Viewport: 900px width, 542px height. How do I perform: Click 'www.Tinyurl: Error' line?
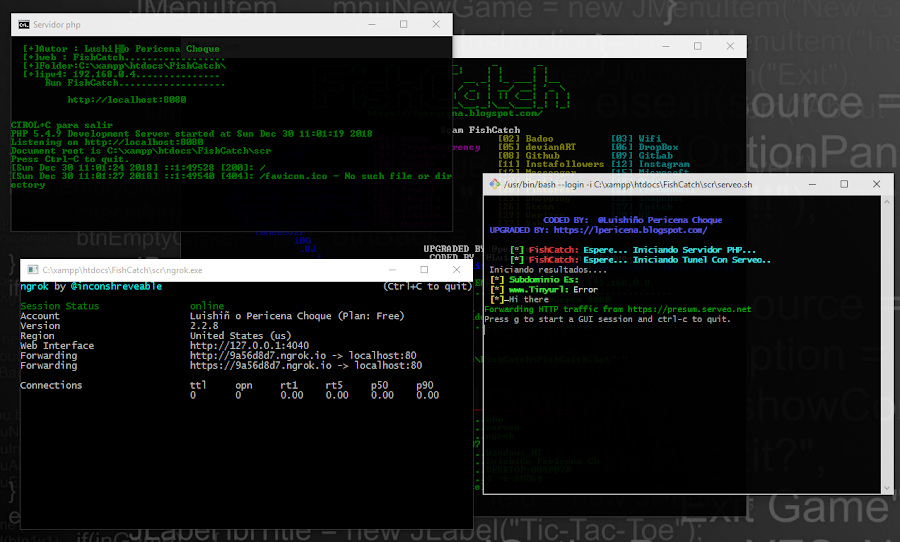pos(544,289)
